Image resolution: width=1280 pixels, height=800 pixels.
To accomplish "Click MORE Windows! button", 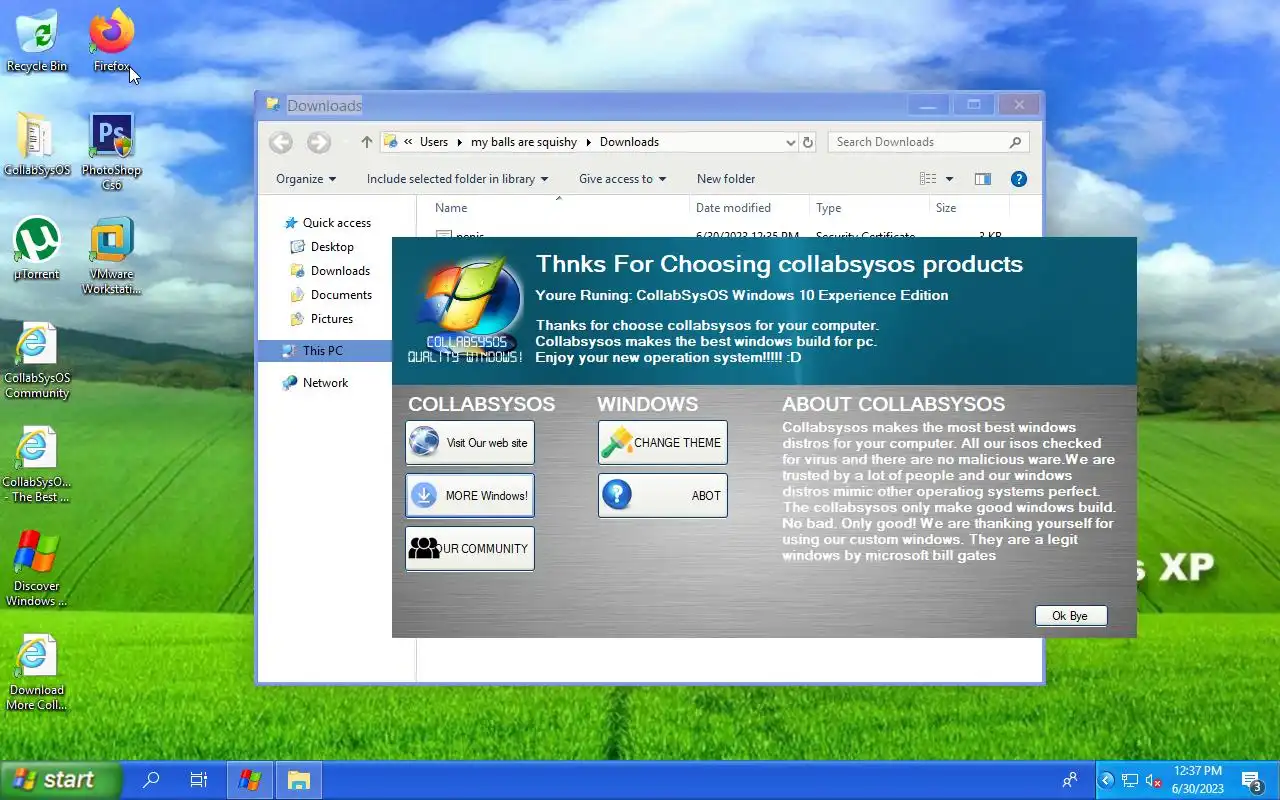I will [470, 495].
